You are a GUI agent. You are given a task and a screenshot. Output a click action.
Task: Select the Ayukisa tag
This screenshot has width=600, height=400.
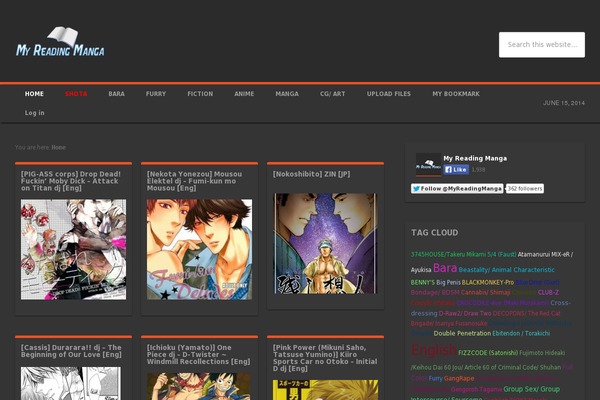[421, 270]
